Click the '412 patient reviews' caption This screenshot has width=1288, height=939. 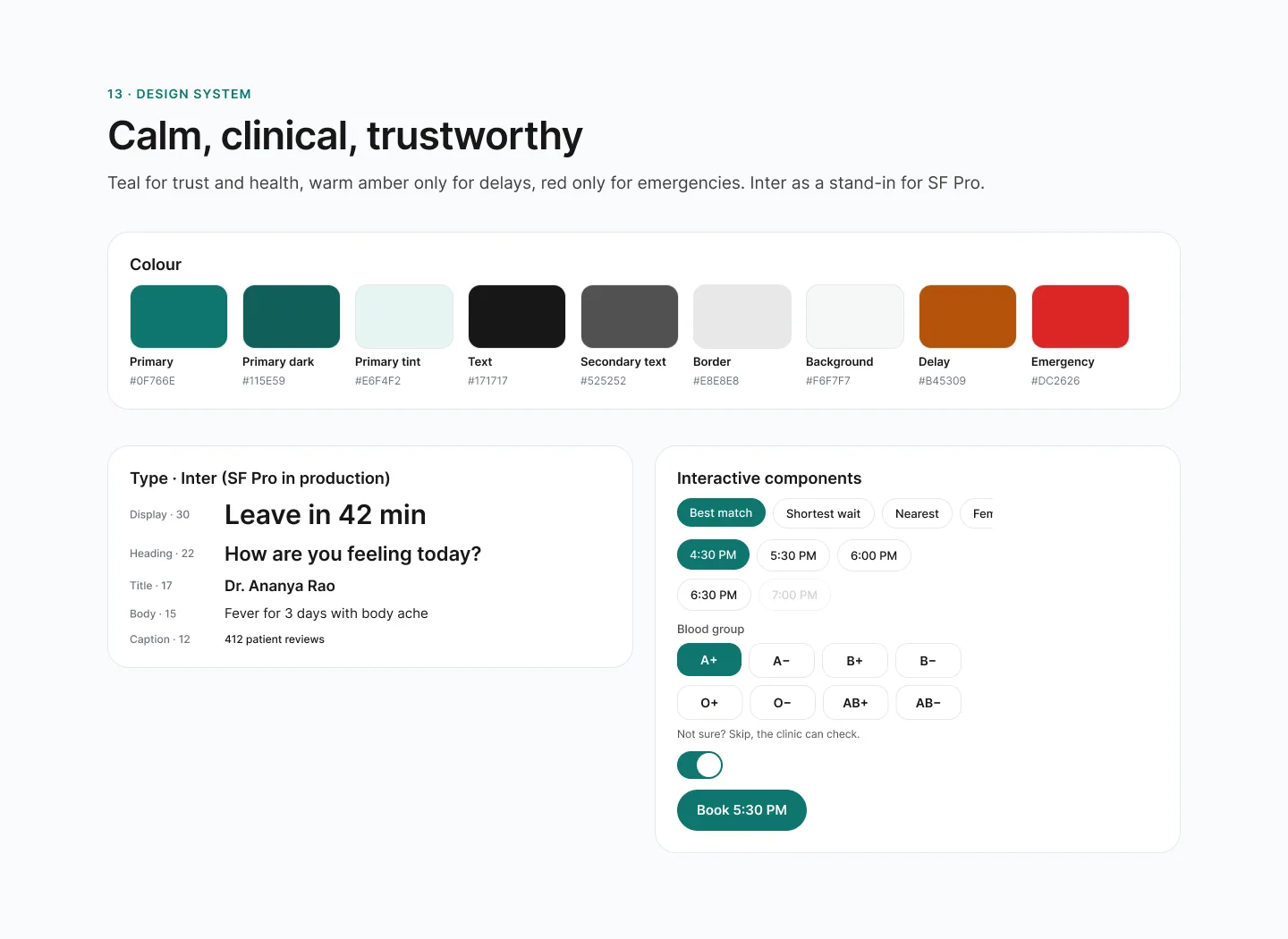point(275,639)
